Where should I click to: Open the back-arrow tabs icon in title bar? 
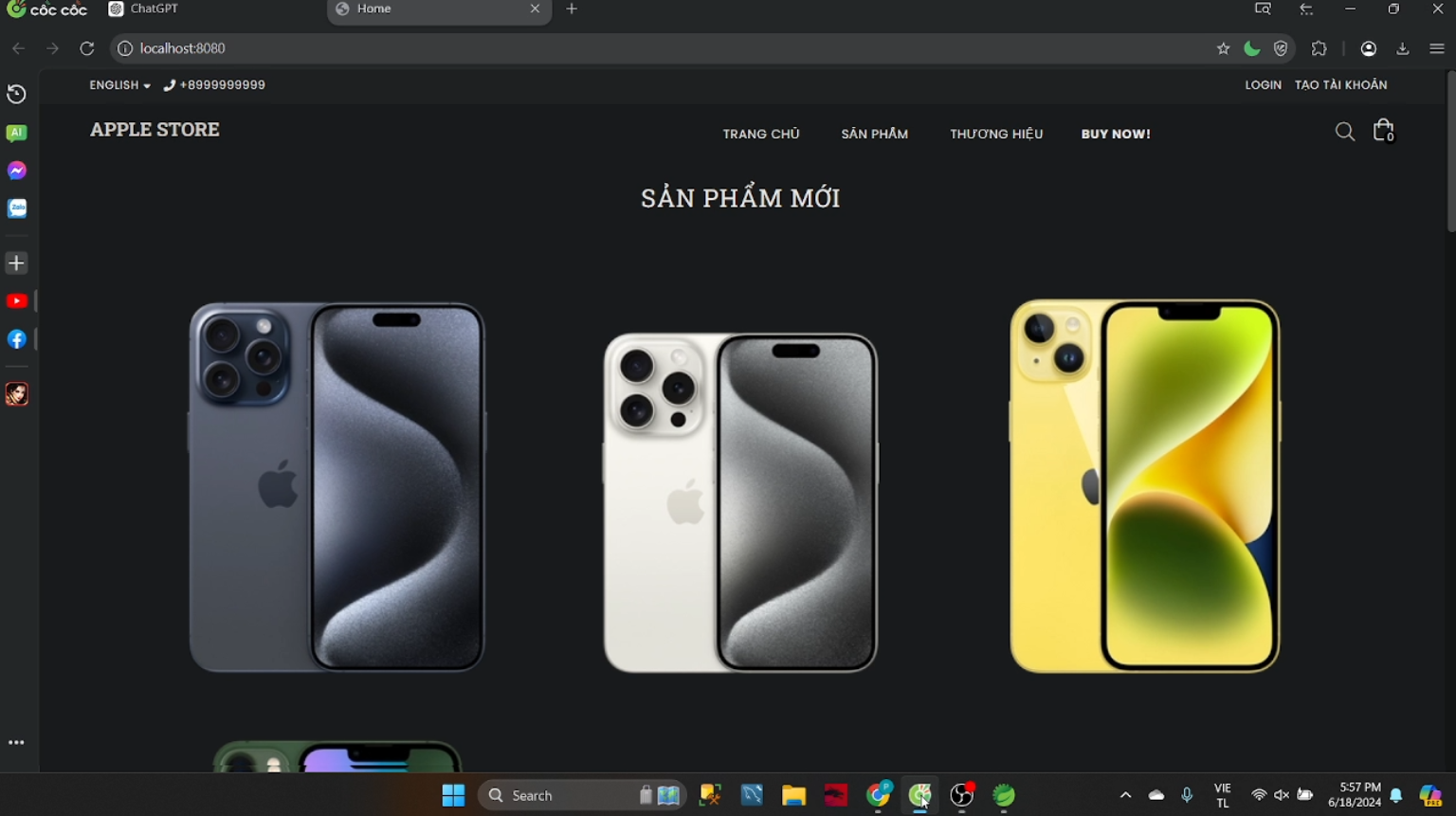point(1307,9)
